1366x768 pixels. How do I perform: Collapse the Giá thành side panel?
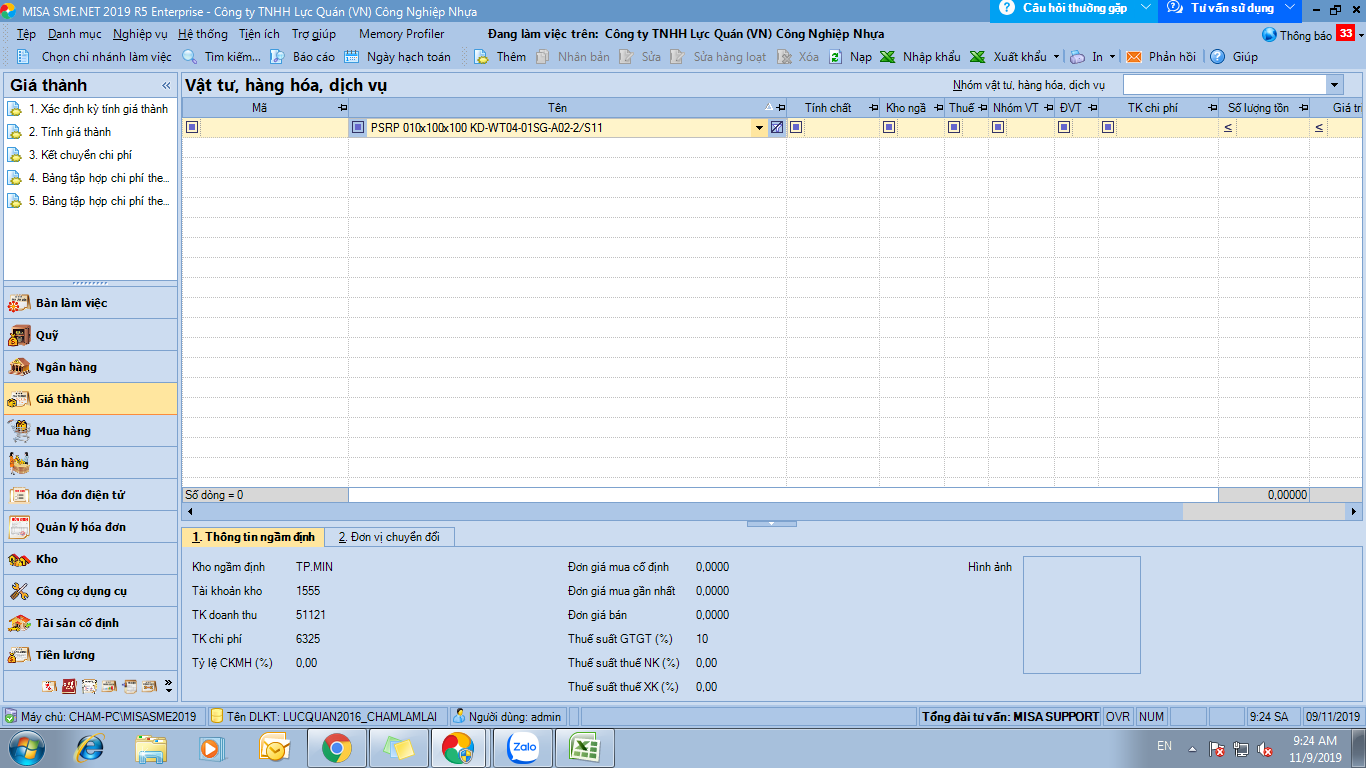[166, 86]
